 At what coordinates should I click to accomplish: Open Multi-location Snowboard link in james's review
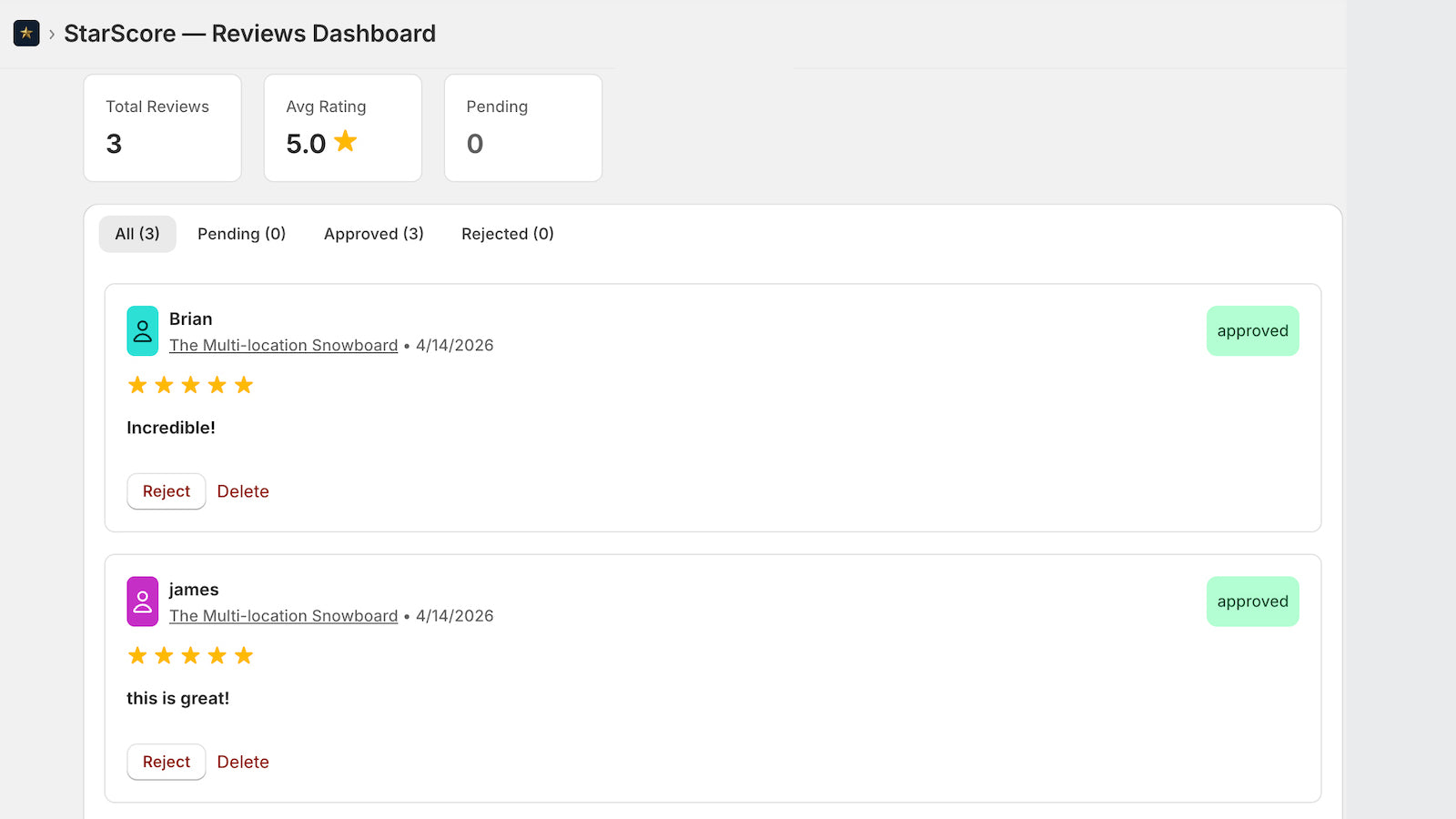[284, 616]
